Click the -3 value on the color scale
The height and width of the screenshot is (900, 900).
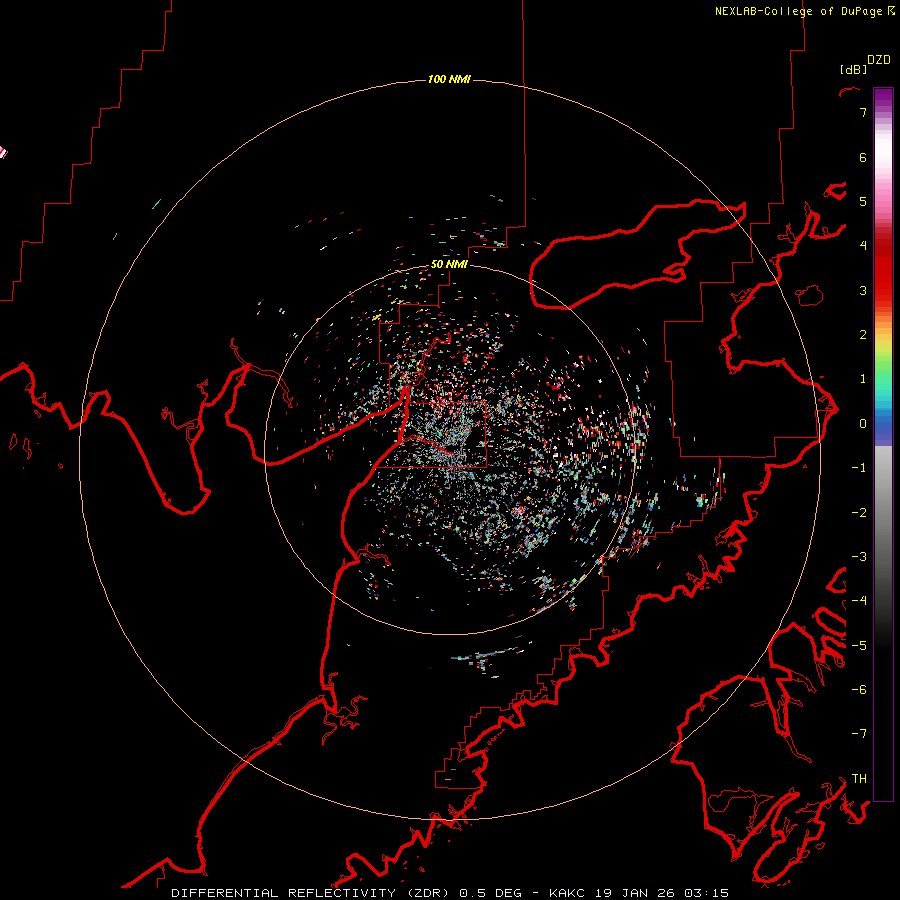[x=859, y=556]
